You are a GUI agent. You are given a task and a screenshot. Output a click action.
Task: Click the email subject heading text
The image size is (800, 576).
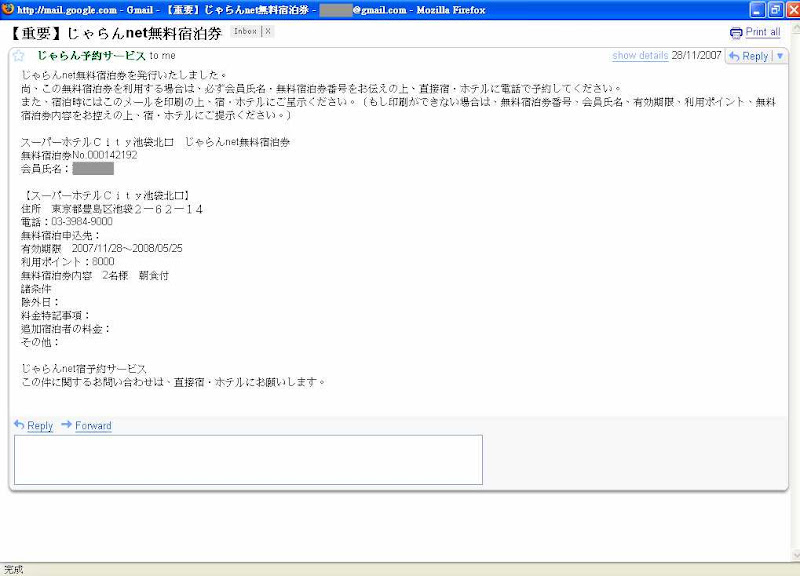point(116,33)
